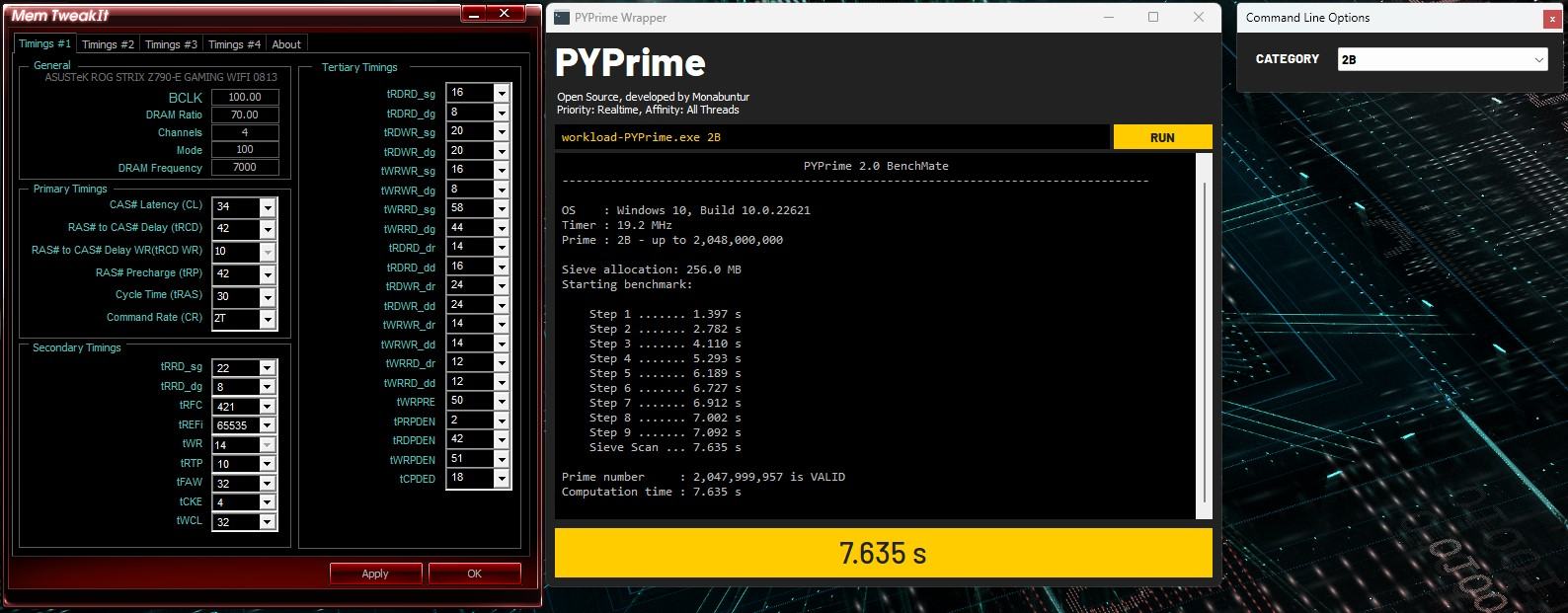Close the PYPrime Wrapper window
Image resolution: width=1568 pixels, height=613 pixels.
point(1199,17)
